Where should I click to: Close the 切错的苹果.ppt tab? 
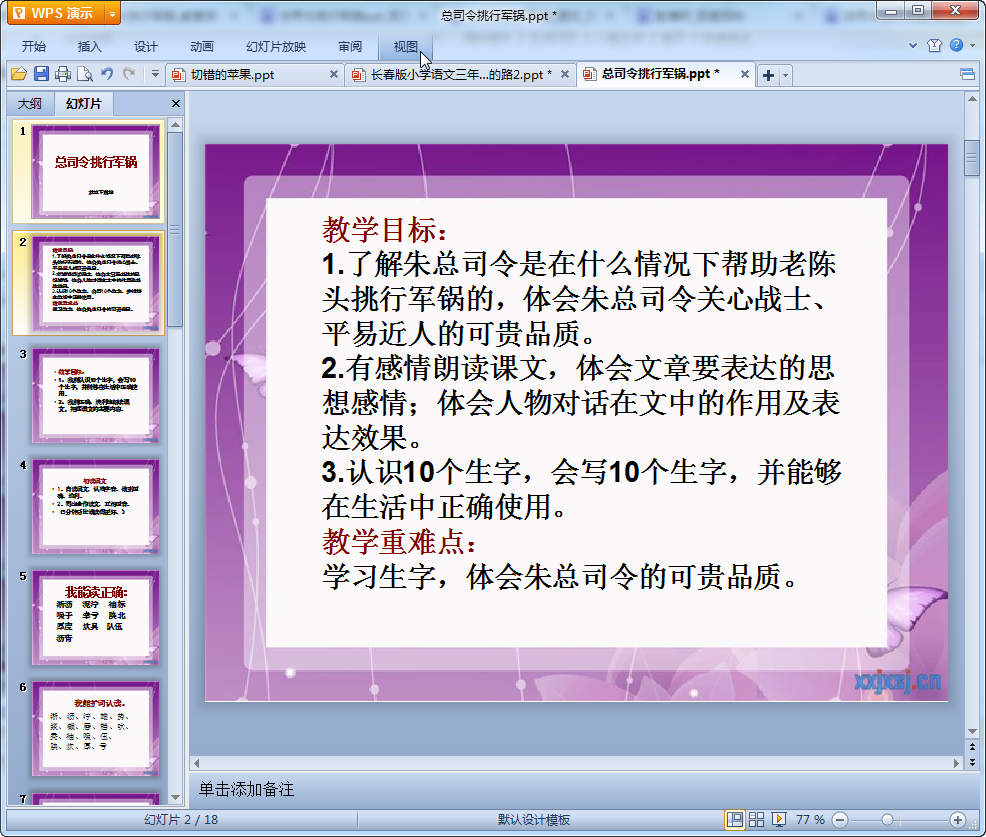[x=334, y=74]
